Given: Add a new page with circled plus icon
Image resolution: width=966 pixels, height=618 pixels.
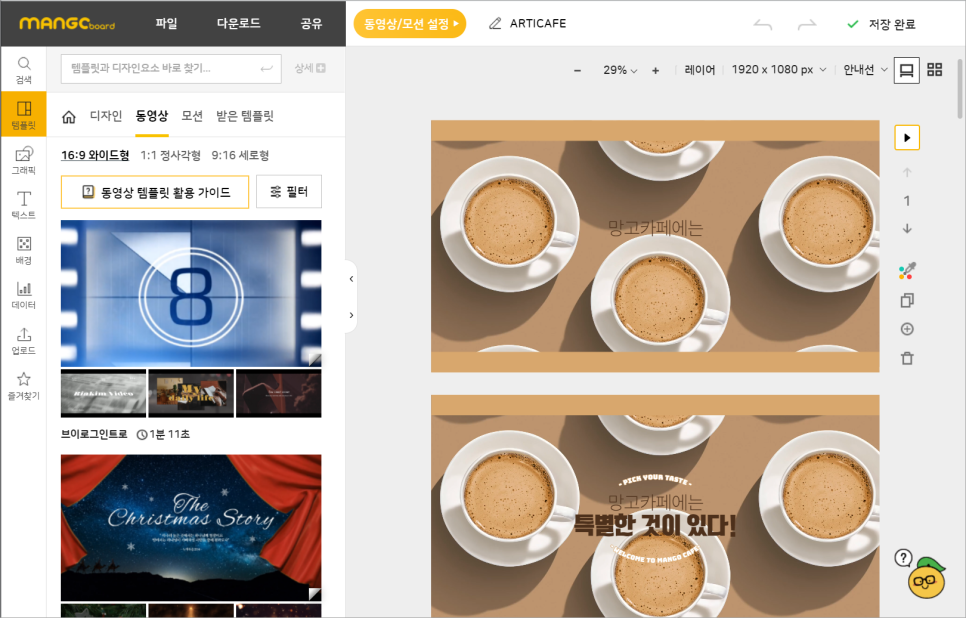Looking at the screenshot, I should (x=907, y=329).
